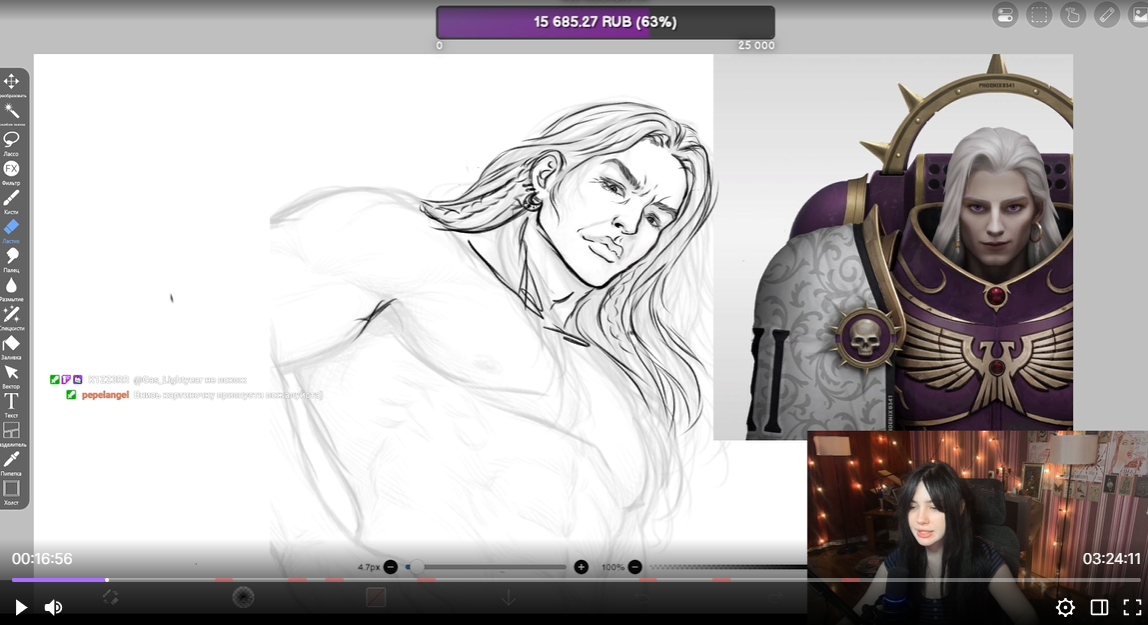
Task: Select the Blur (Размытие) drop tool
Action: pos(12,285)
